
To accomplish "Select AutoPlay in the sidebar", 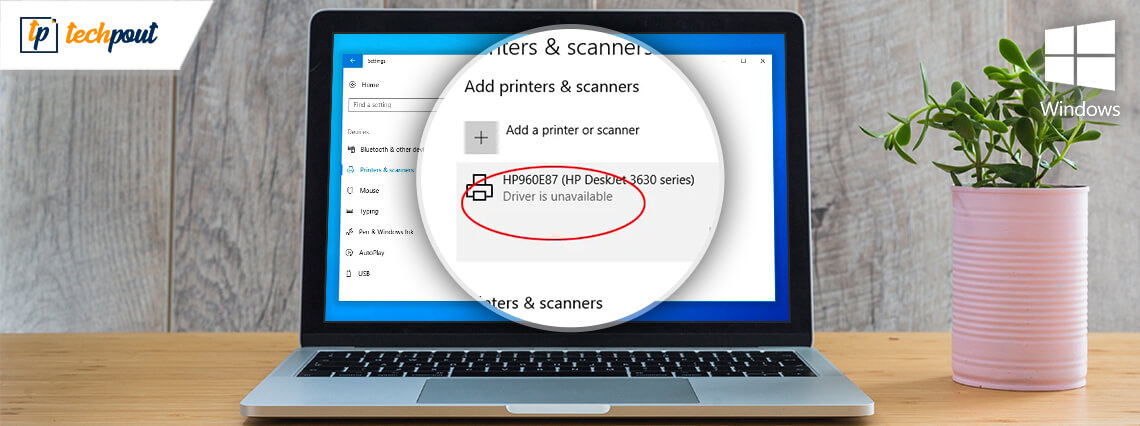I will 366,252.
